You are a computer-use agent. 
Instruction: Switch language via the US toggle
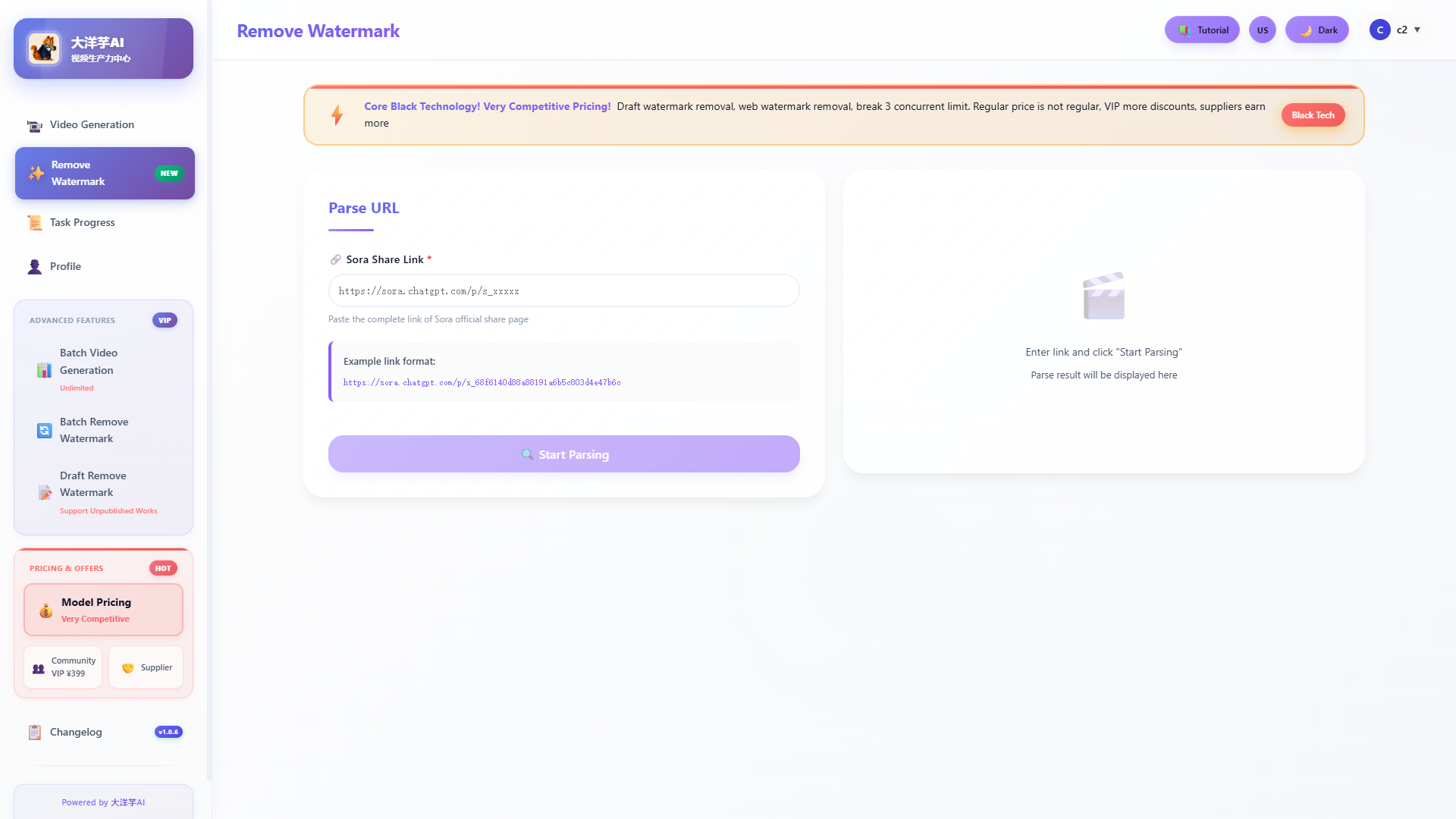[1262, 30]
